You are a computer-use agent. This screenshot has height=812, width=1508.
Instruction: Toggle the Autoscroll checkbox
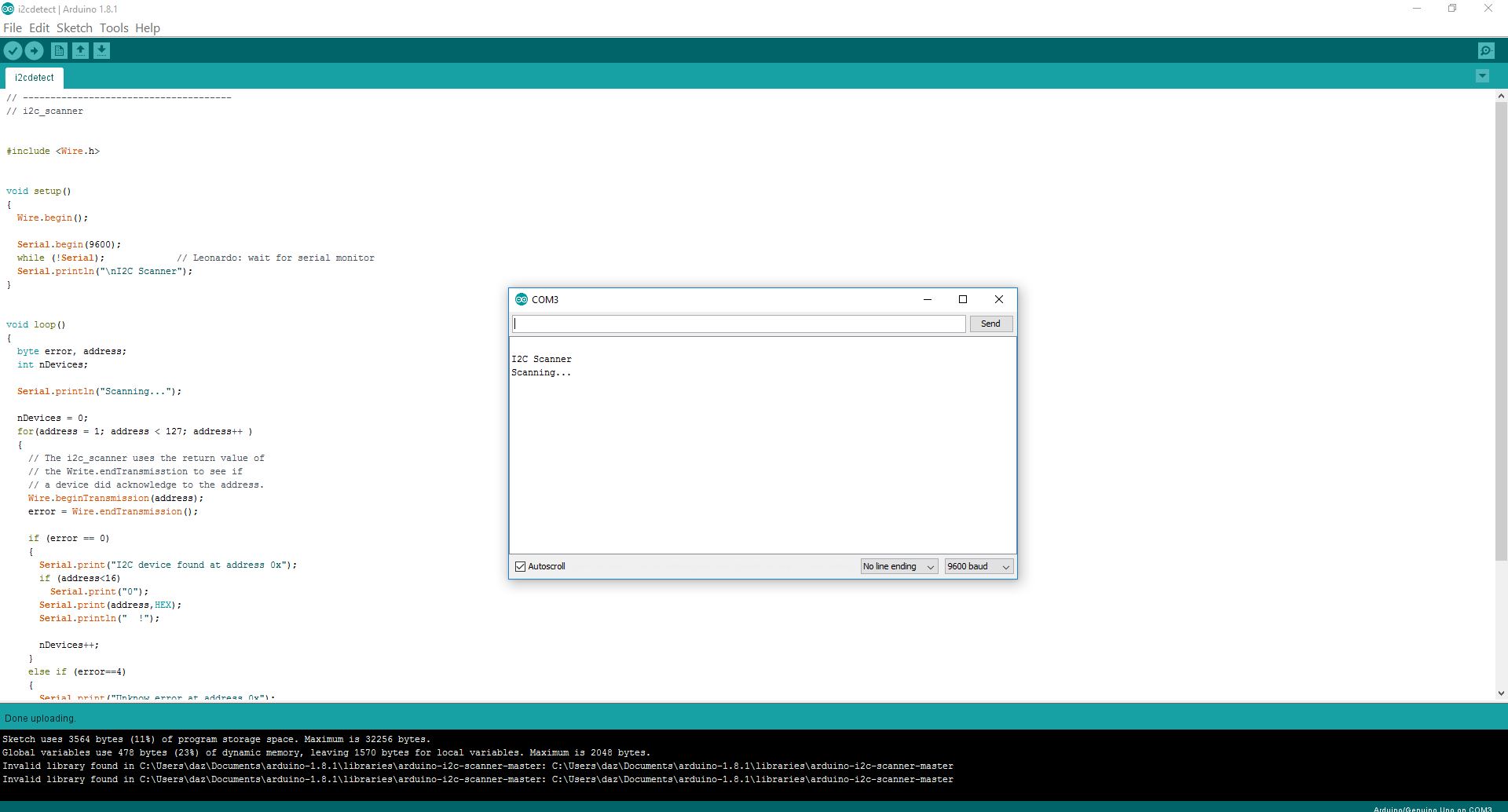[x=520, y=566]
